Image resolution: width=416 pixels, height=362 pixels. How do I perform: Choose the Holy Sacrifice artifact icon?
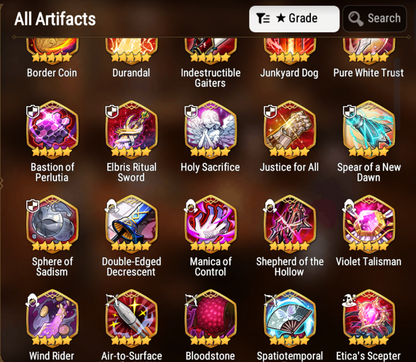210,129
